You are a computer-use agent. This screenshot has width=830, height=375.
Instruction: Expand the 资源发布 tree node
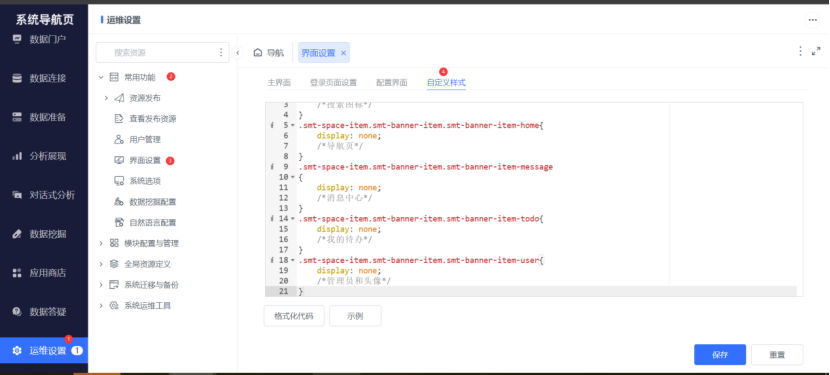106,98
